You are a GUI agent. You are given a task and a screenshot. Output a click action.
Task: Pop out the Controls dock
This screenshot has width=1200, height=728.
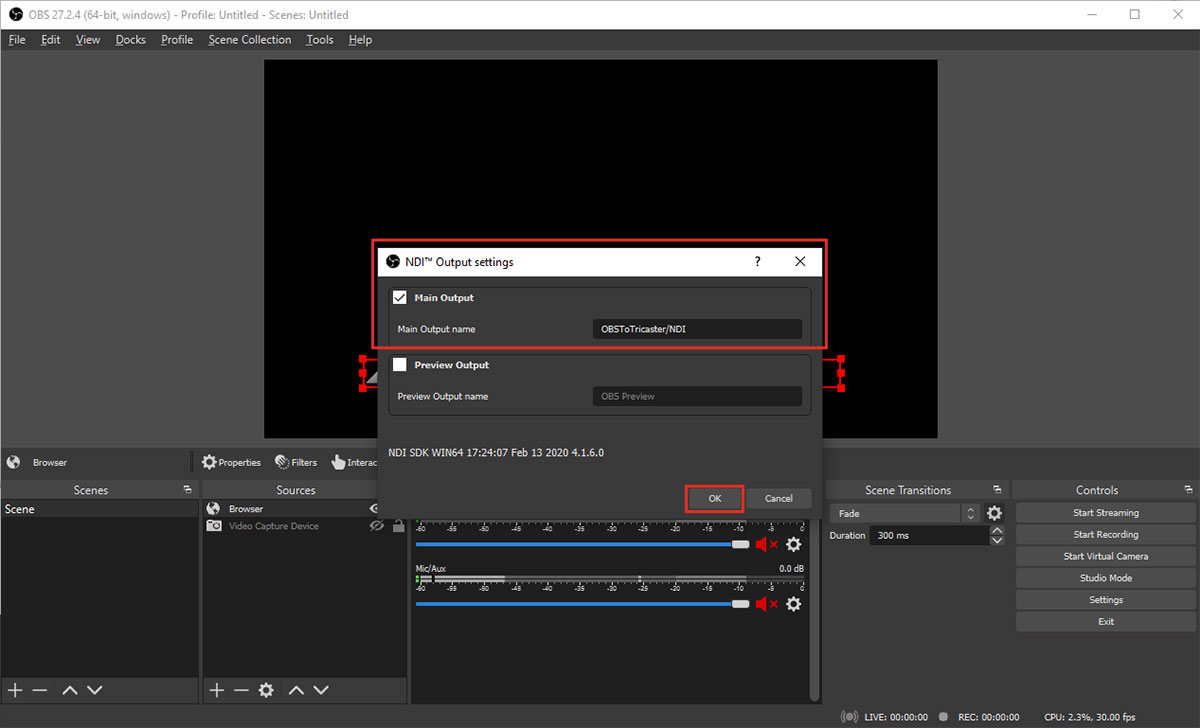click(x=1186, y=490)
